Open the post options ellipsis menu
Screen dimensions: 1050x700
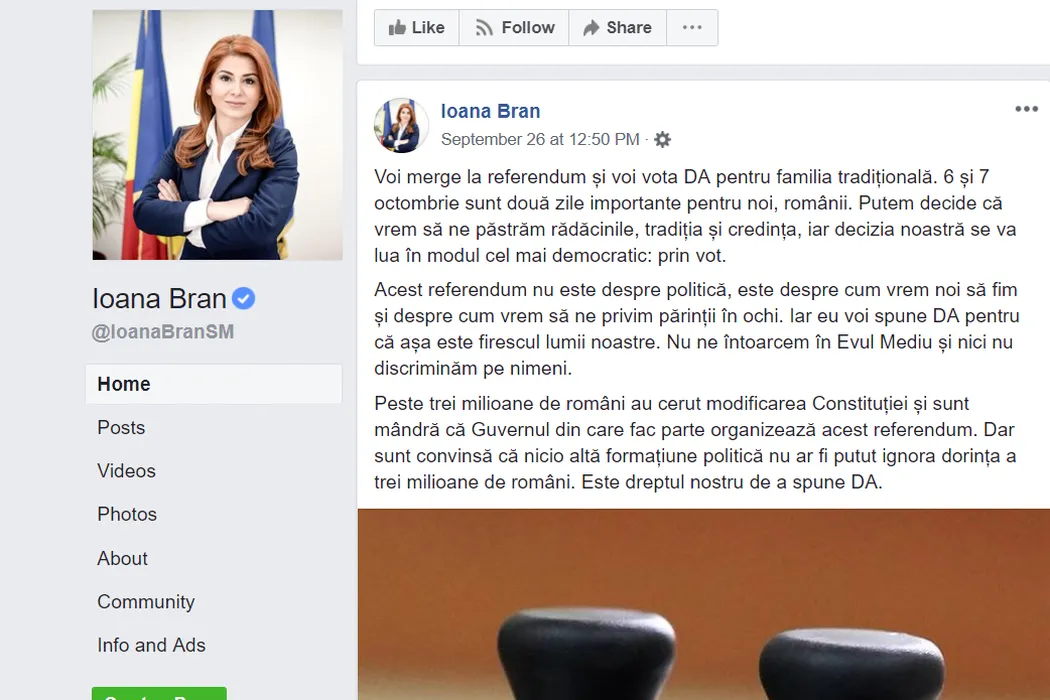click(1026, 109)
